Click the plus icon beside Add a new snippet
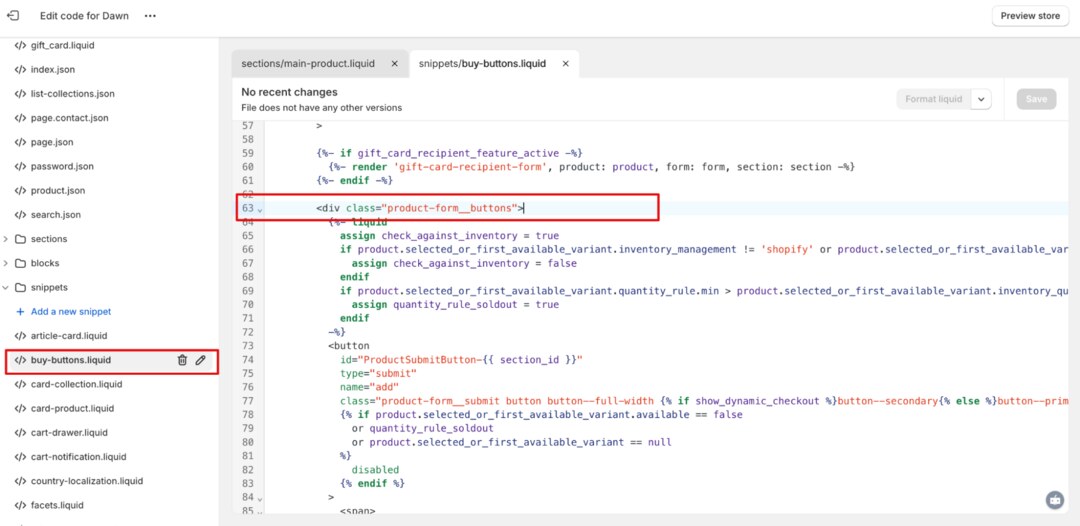The width and height of the screenshot is (1080, 526). click(x=20, y=312)
